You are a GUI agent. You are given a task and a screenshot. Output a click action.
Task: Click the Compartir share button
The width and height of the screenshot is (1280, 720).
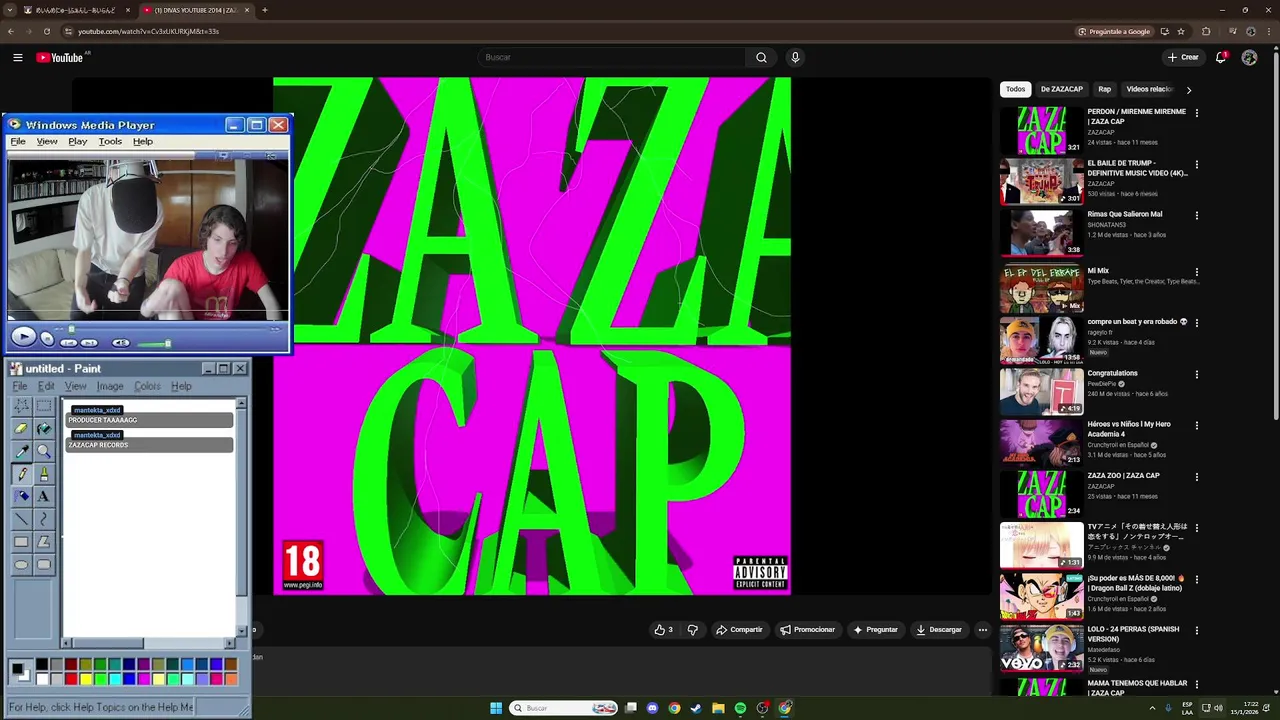[739, 630]
